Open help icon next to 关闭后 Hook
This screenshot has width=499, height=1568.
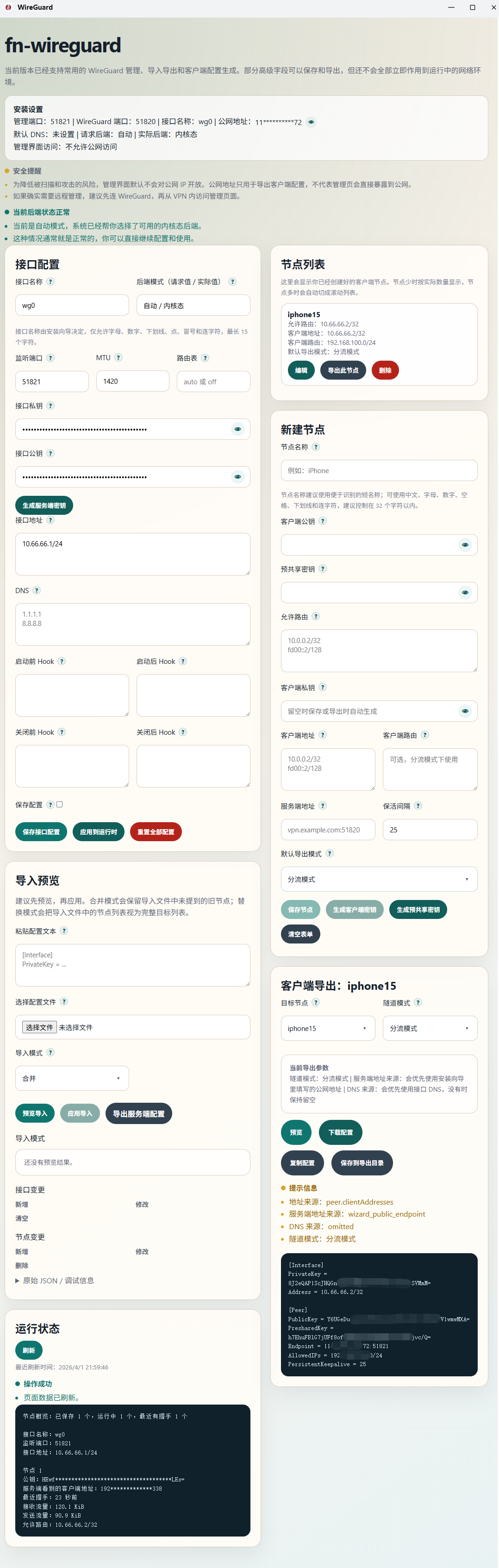(183, 731)
